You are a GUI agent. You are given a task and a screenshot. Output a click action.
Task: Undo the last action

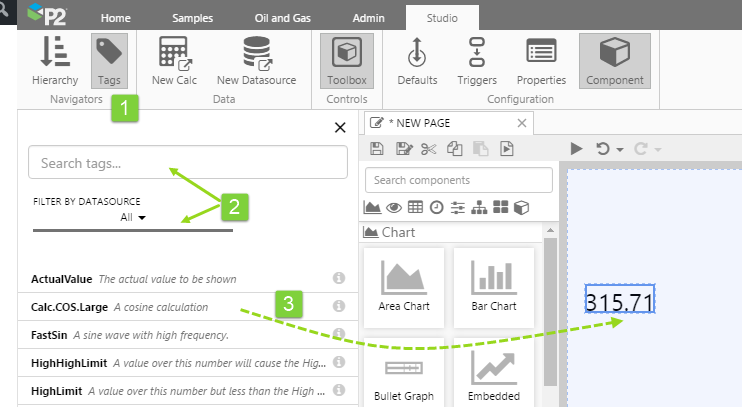point(602,149)
